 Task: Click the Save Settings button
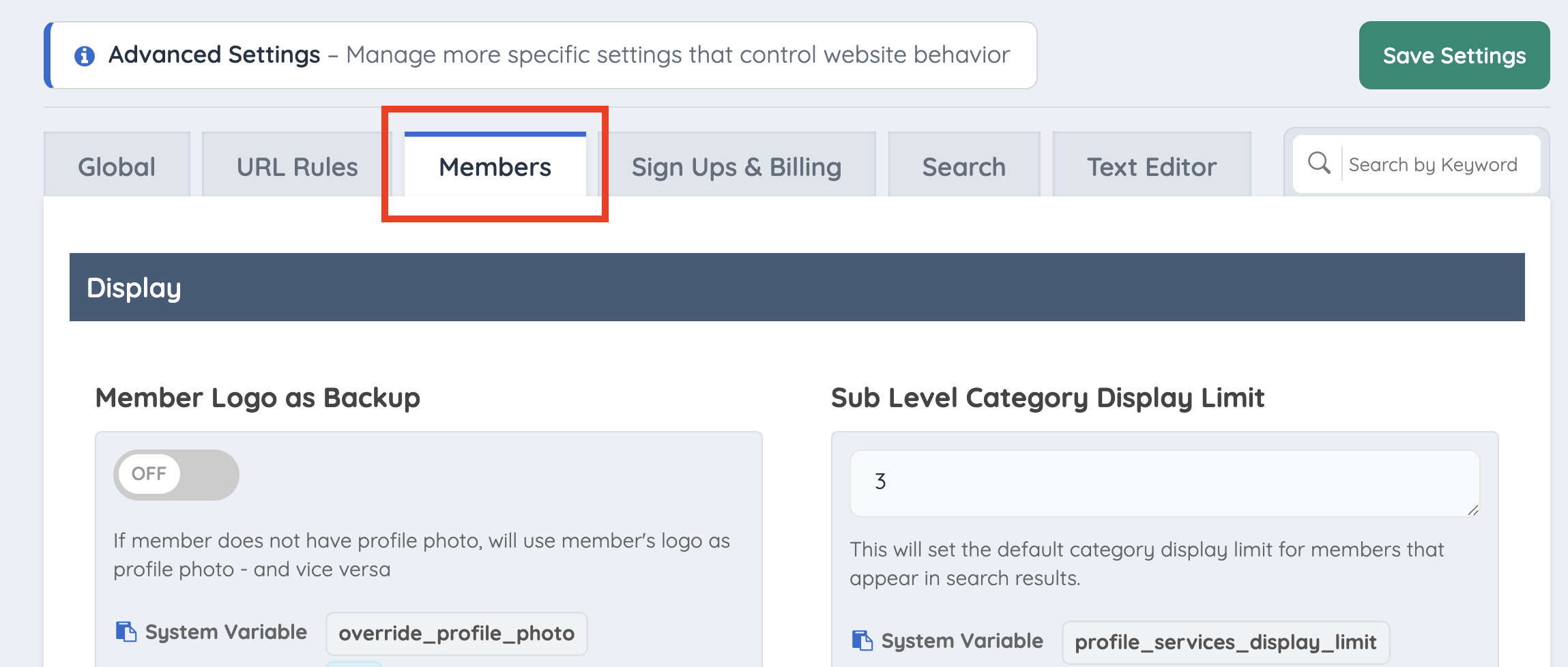click(x=1454, y=55)
